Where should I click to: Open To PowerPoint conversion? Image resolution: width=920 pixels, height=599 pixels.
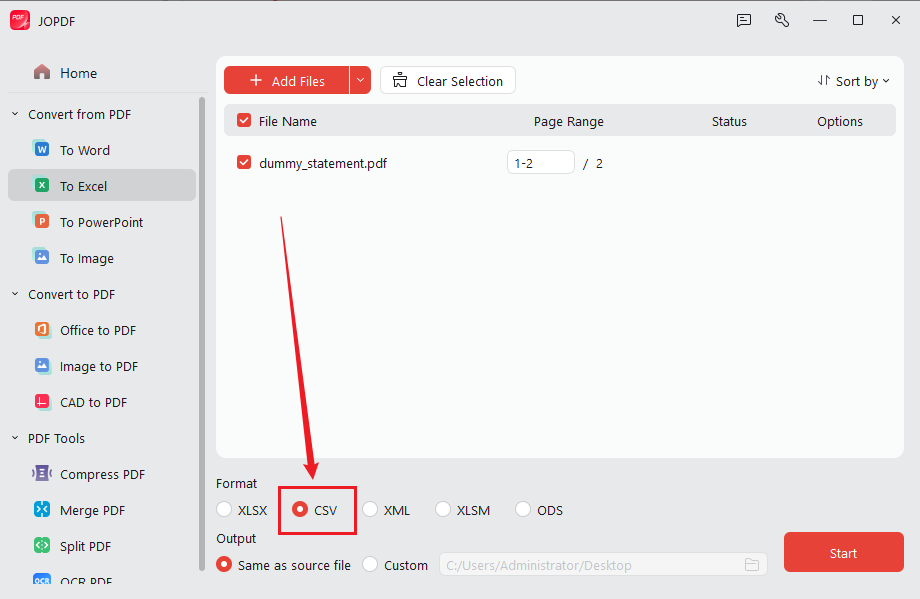[102, 222]
